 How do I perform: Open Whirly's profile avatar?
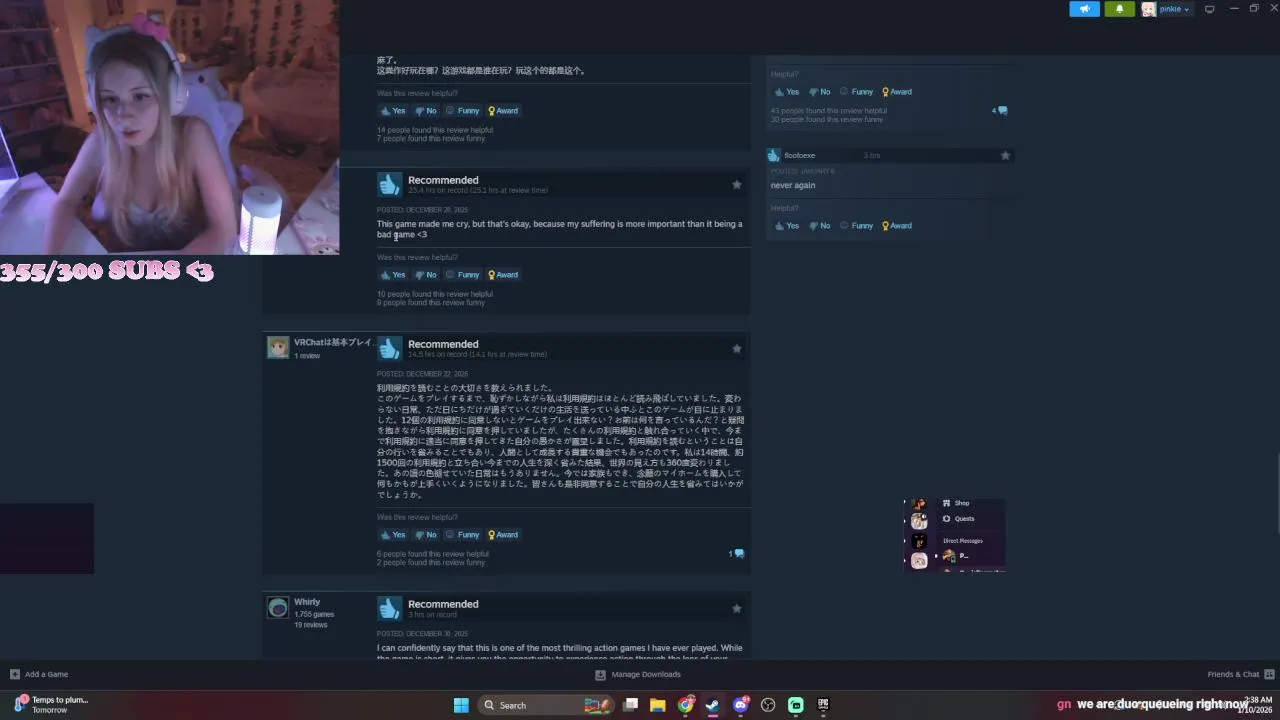[278, 607]
